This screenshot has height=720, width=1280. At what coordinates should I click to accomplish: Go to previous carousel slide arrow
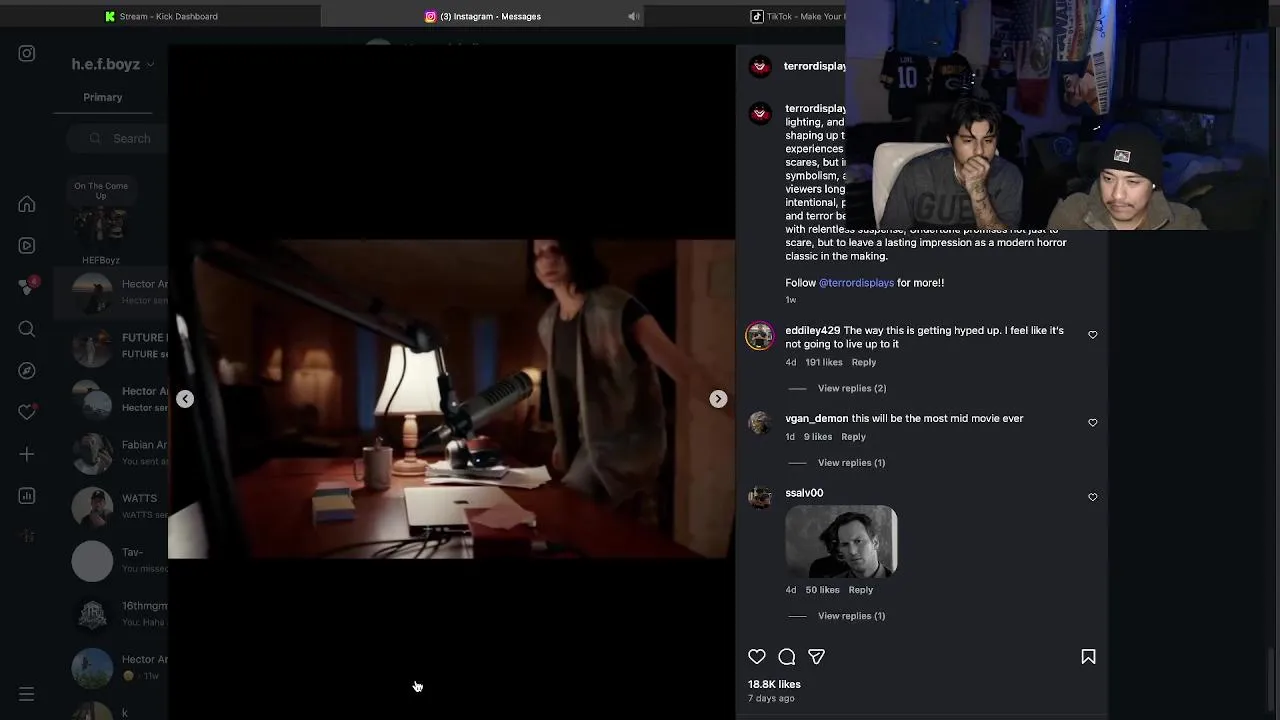[185, 399]
